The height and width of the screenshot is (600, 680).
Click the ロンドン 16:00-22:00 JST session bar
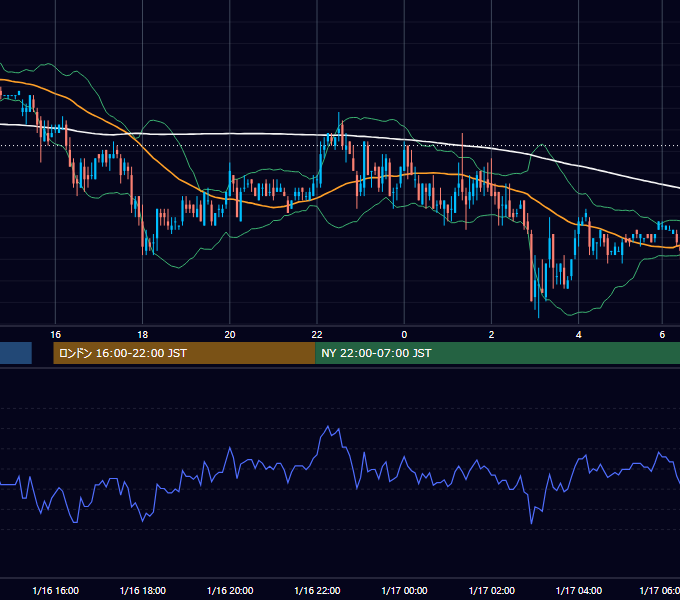click(x=184, y=353)
